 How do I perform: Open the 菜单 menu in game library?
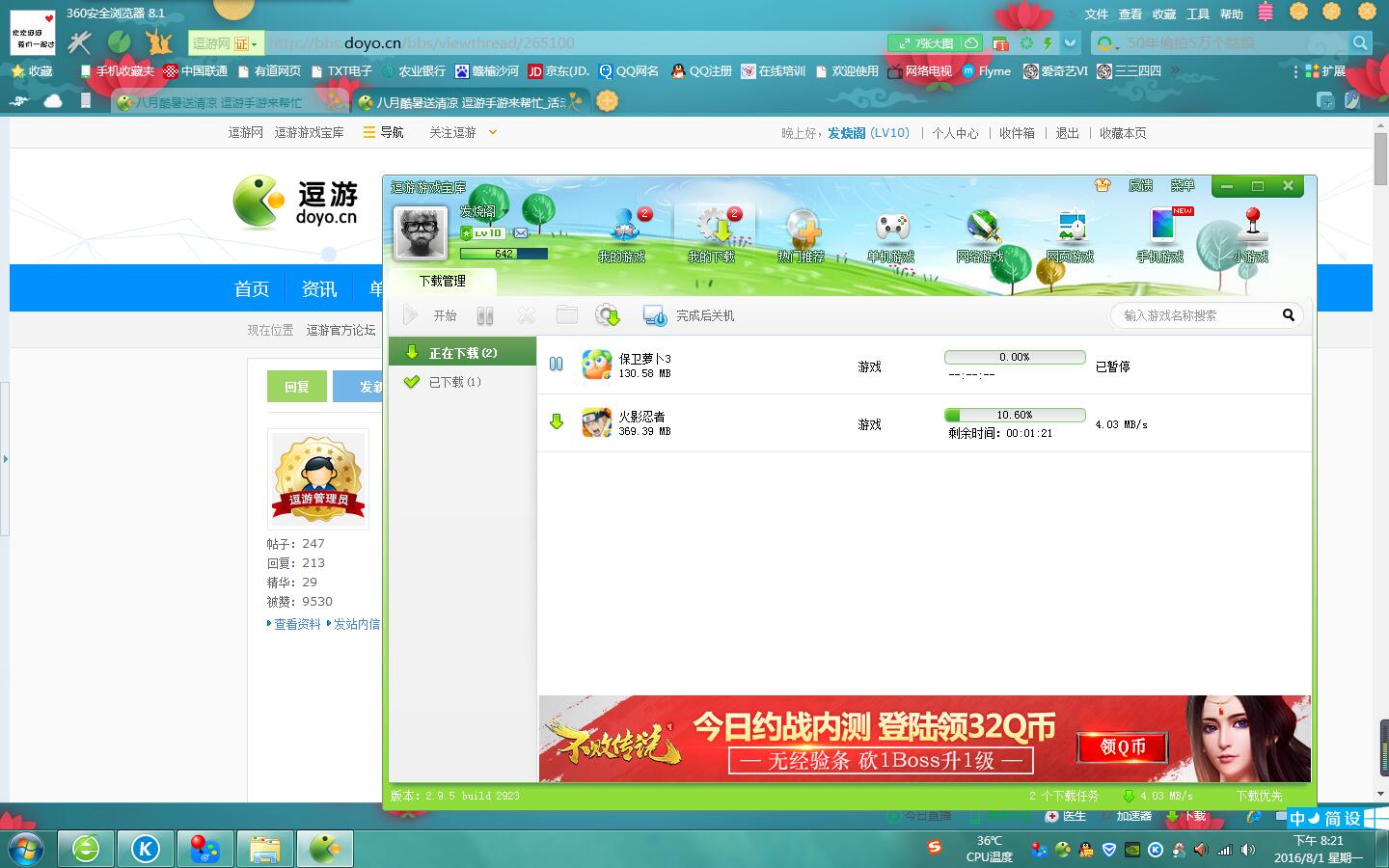(1183, 185)
